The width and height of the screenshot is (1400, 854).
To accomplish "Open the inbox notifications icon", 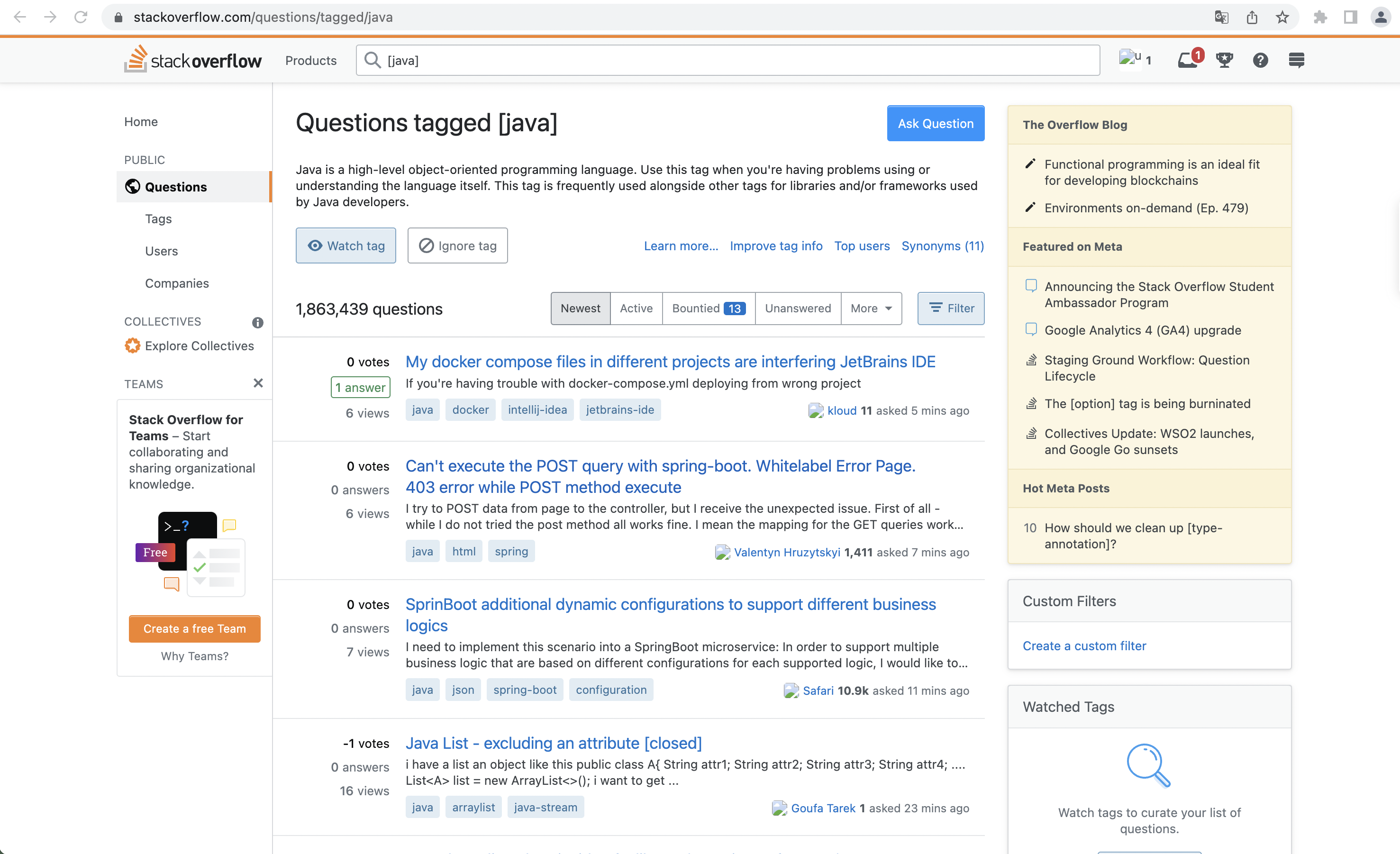I will [1187, 60].
